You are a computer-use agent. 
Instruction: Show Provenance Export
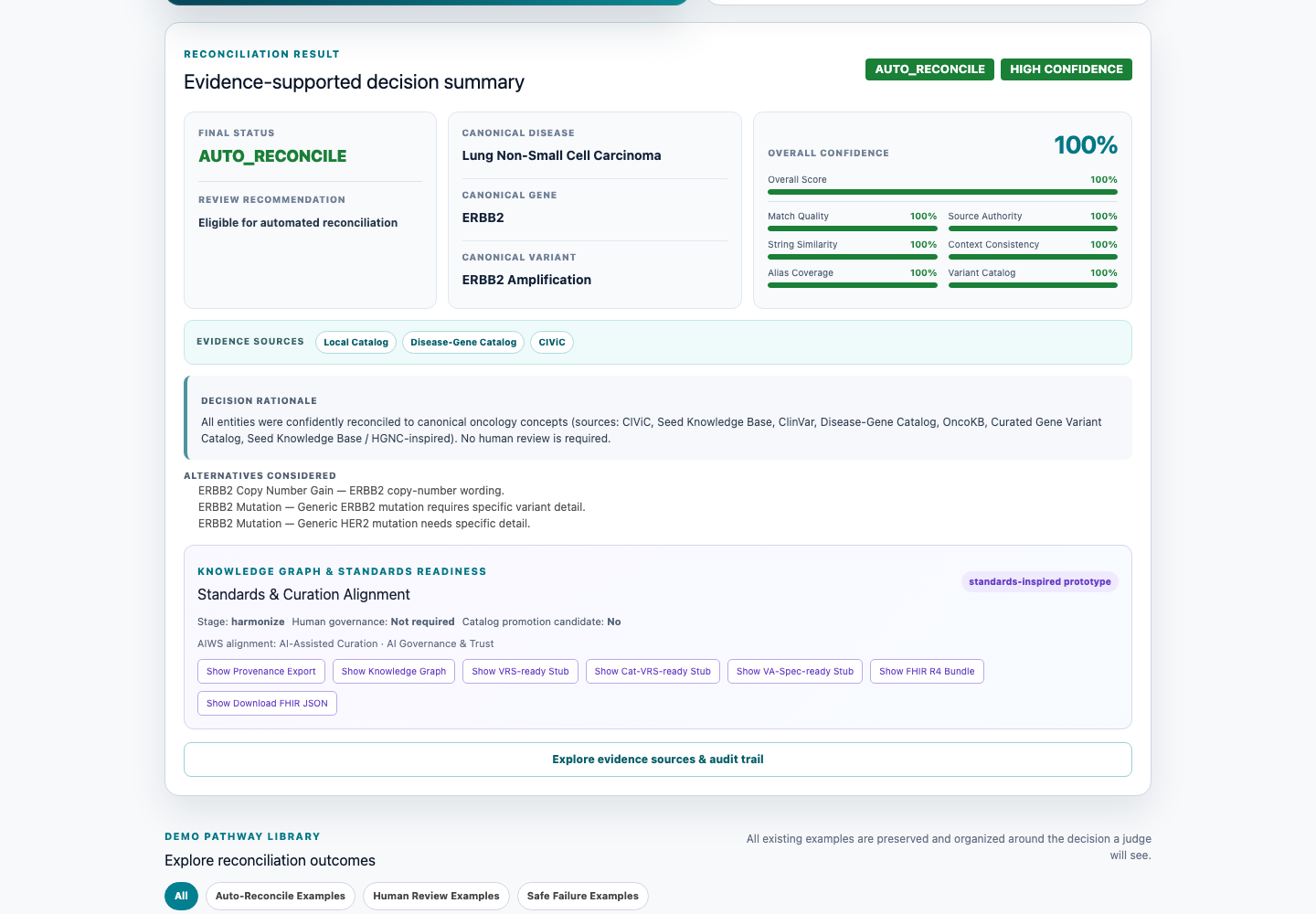point(261,671)
